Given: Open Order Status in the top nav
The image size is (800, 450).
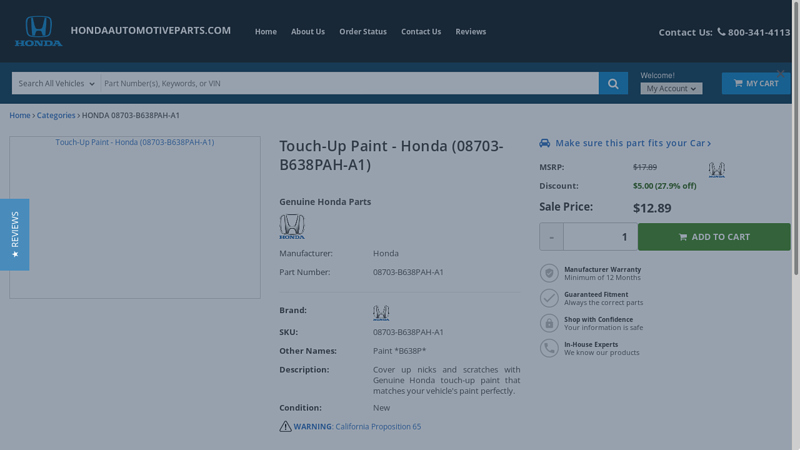Looking at the screenshot, I should click(x=363, y=32).
